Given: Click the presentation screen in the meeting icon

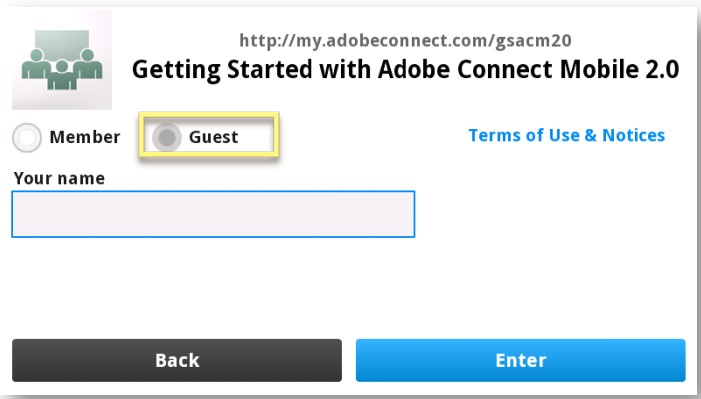Looking at the screenshot, I should tap(62, 46).
